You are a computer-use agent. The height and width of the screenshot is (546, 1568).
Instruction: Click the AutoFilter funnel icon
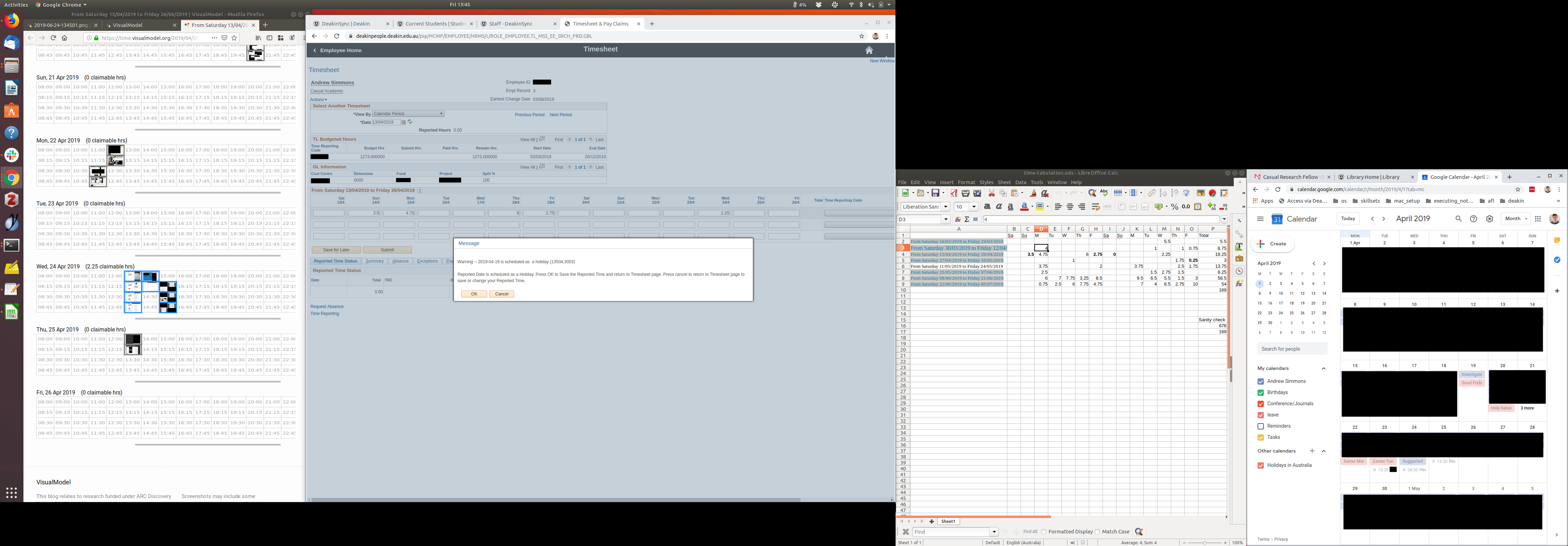tap(1186, 193)
